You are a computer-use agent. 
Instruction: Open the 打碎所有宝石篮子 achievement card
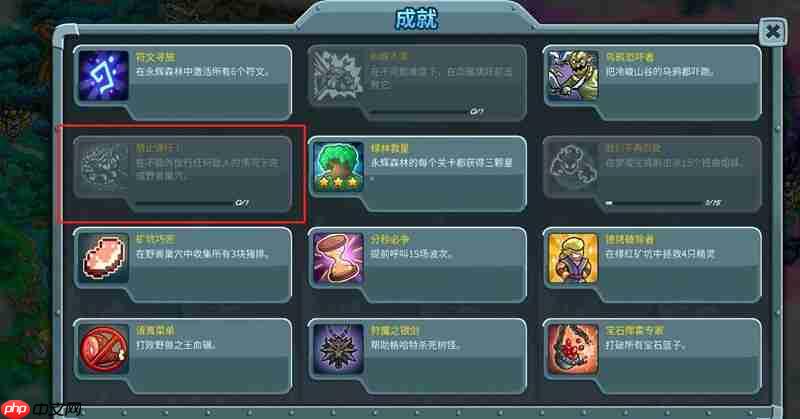click(652, 356)
